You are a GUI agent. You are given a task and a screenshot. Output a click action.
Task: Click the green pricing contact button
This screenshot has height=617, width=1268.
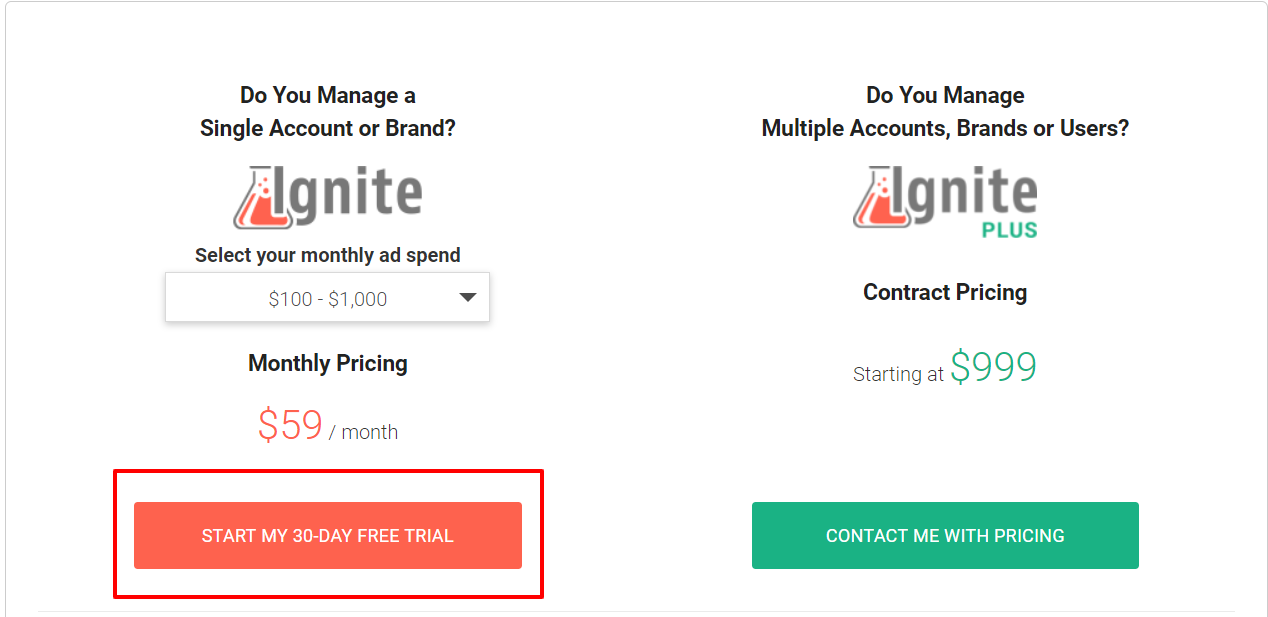944,535
